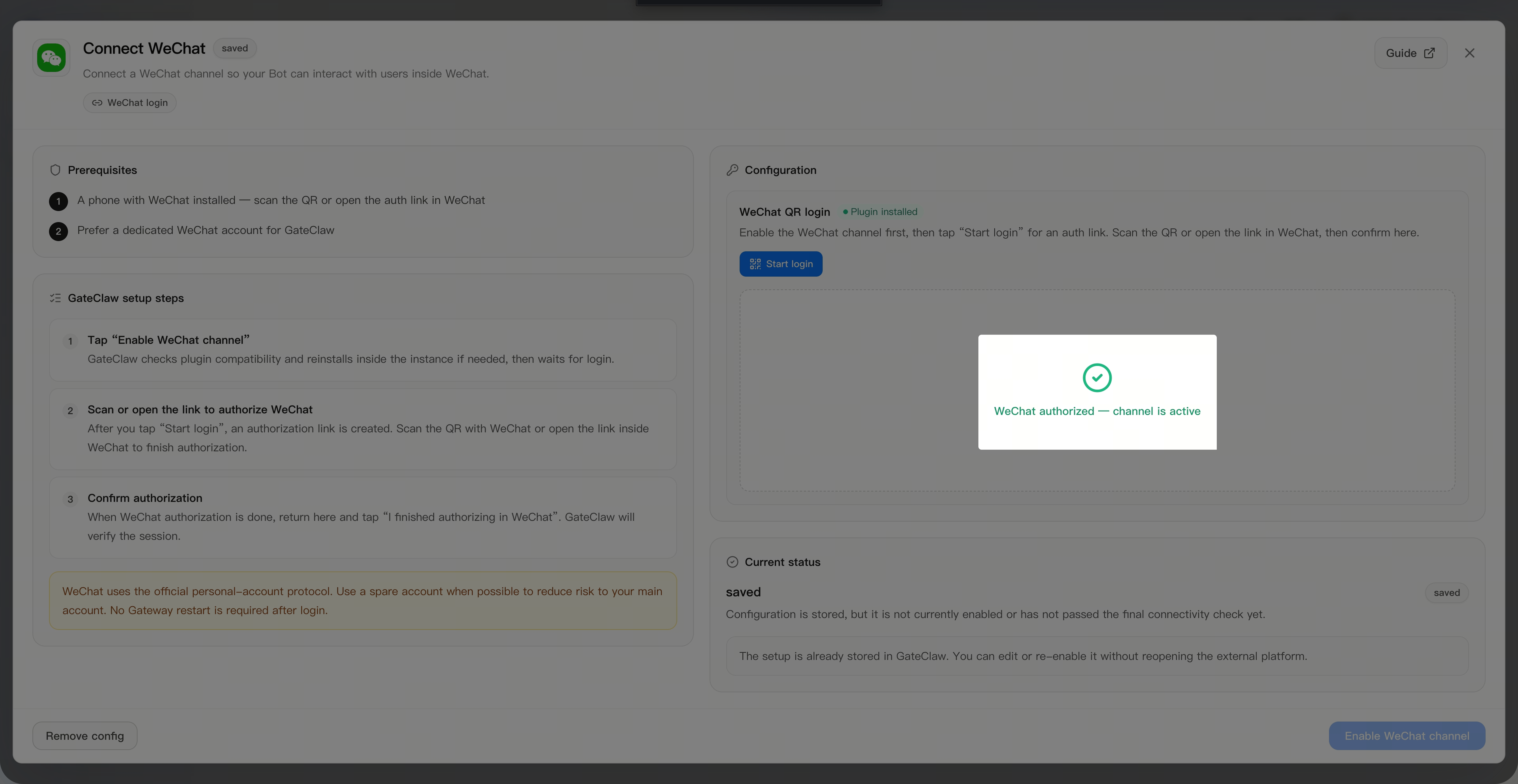Close the Connect WeChat dialog

1469,53
